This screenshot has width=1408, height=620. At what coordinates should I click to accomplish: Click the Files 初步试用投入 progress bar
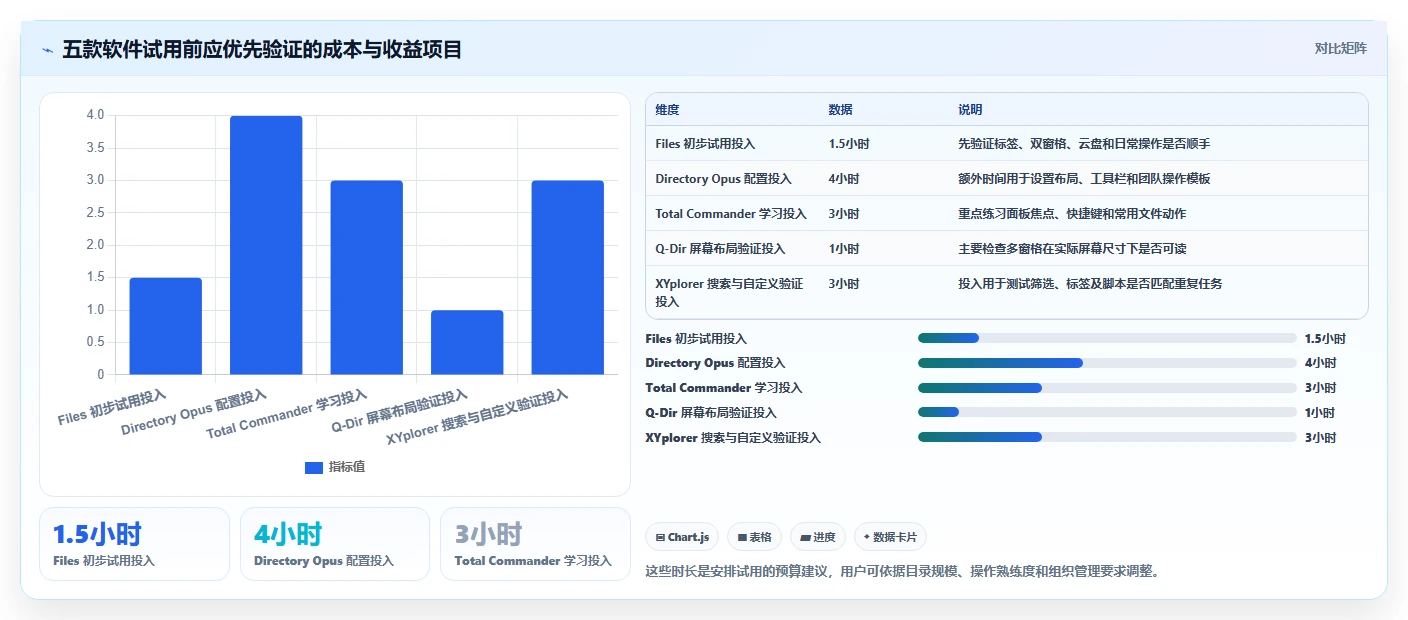[1107, 338]
